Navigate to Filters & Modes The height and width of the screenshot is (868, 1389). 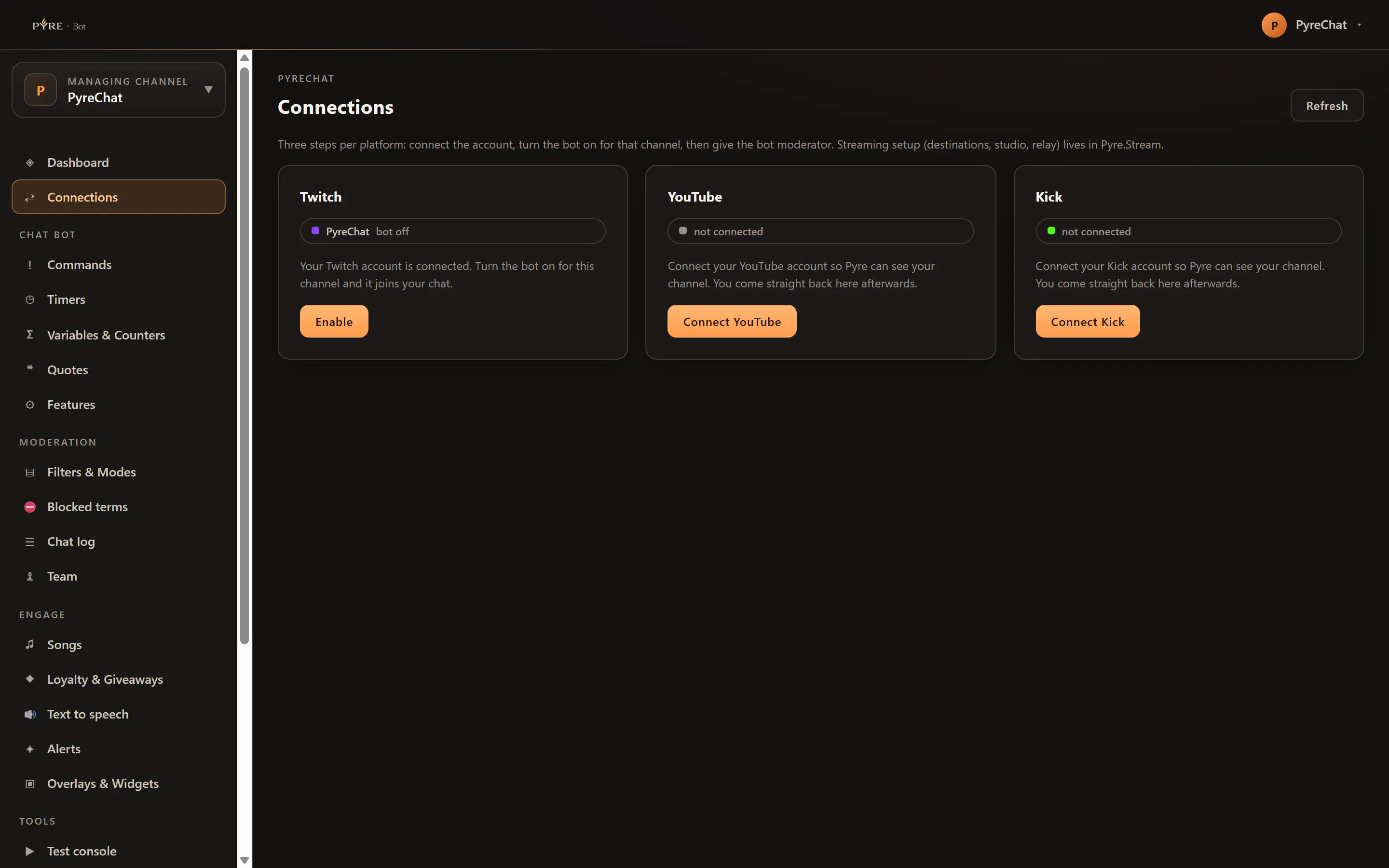coord(118,472)
